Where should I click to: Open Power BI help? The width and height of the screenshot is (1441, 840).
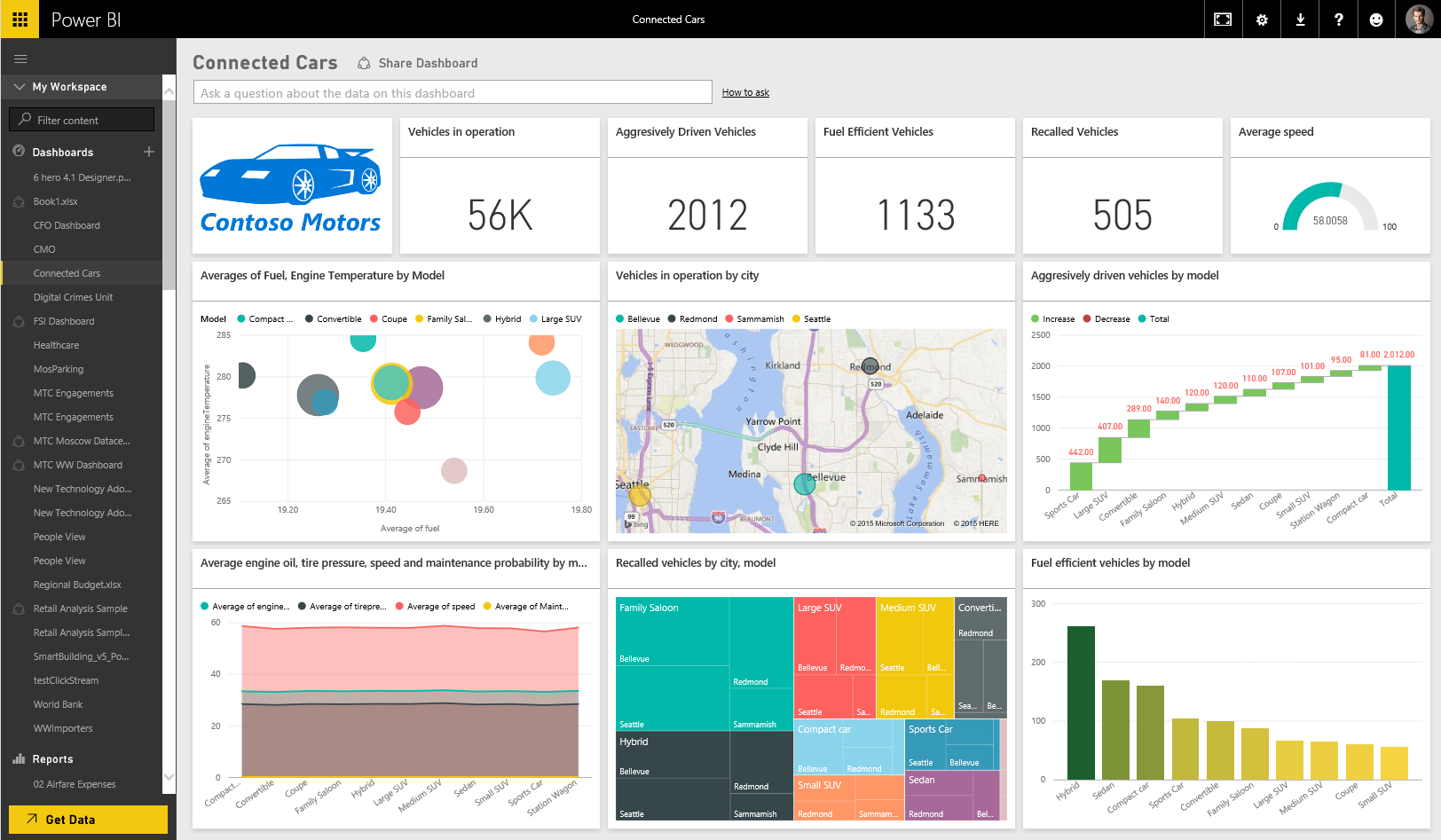tap(1338, 19)
